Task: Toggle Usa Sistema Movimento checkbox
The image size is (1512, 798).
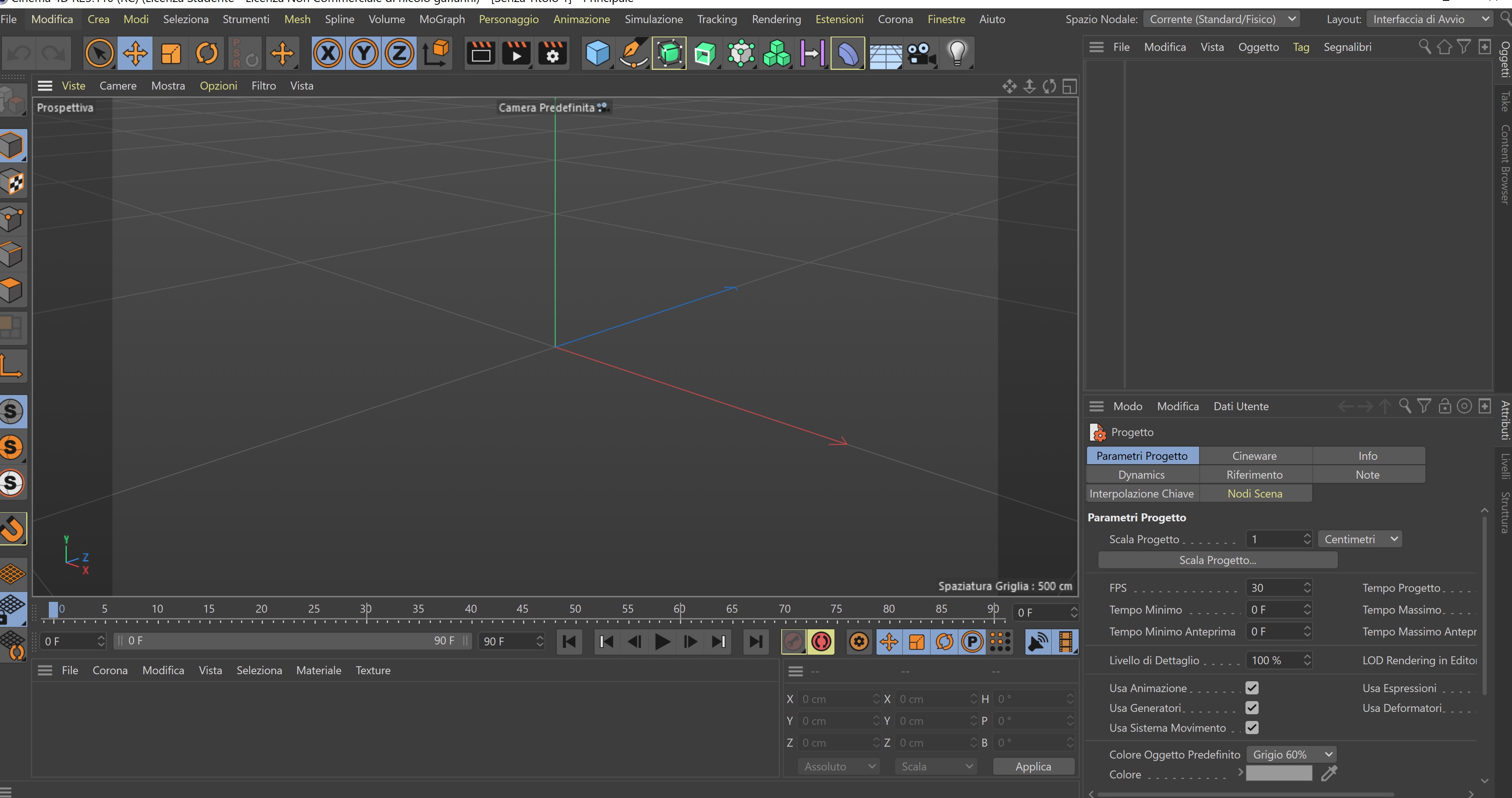Action: tap(1251, 728)
